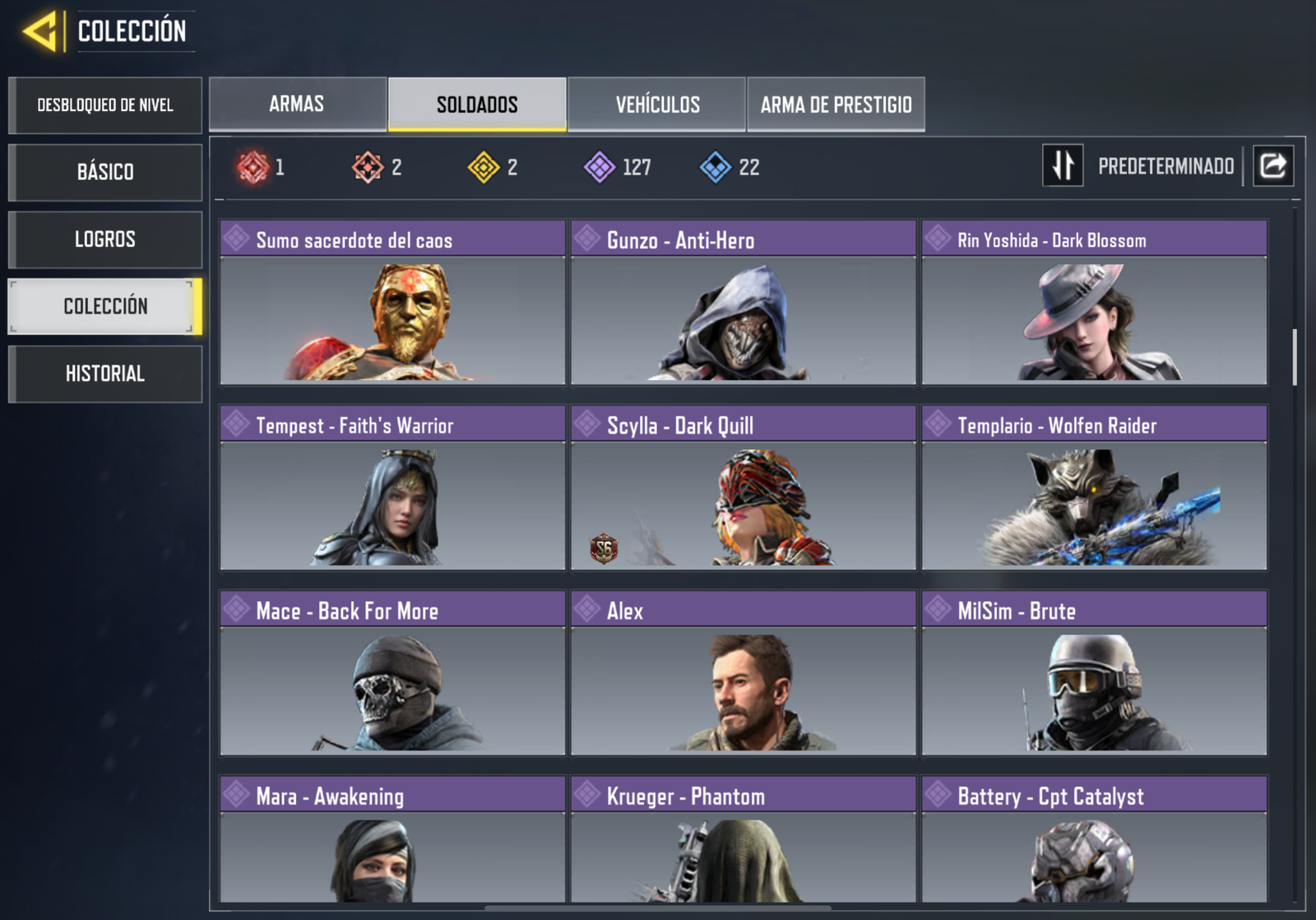
Task: Click the share export icon
Action: (x=1273, y=165)
